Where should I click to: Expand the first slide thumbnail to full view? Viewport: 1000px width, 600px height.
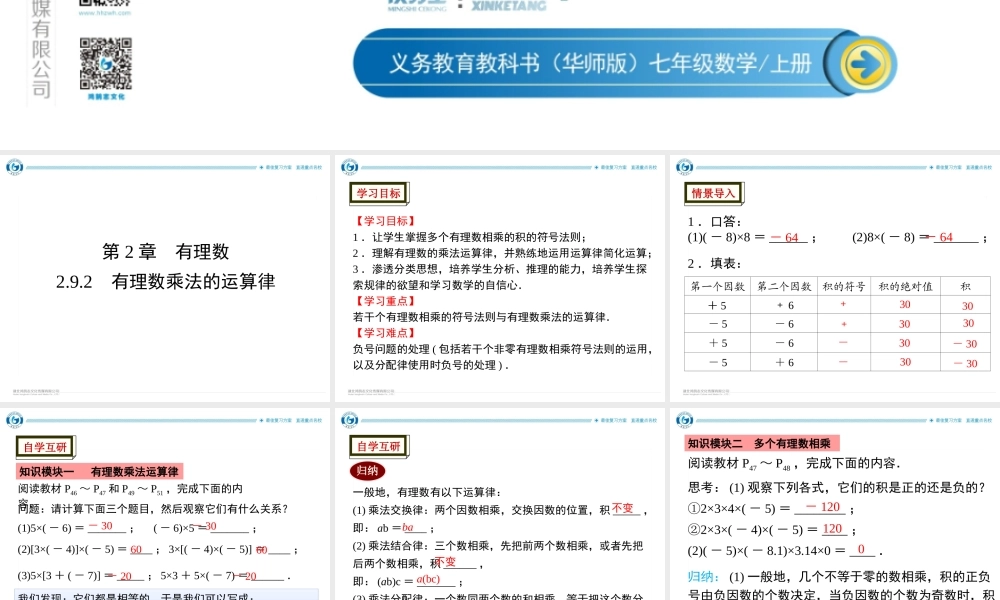tap(165, 270)
